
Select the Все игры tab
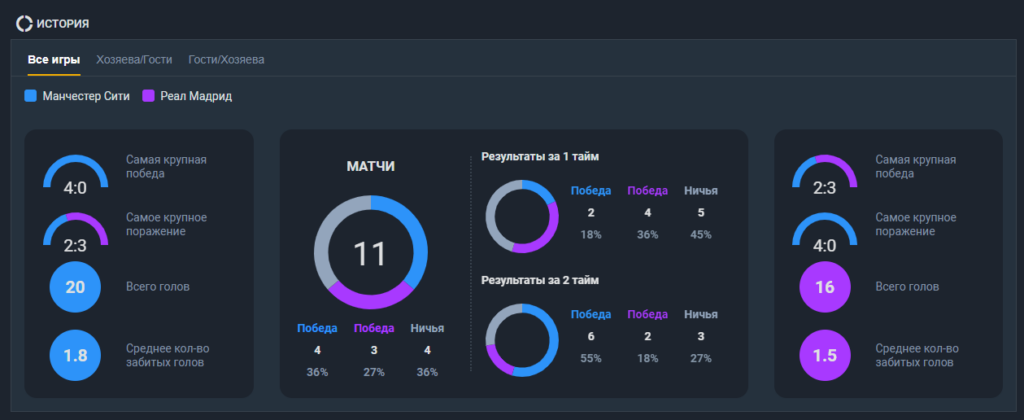pyautogui.click(x=54, y=60)
